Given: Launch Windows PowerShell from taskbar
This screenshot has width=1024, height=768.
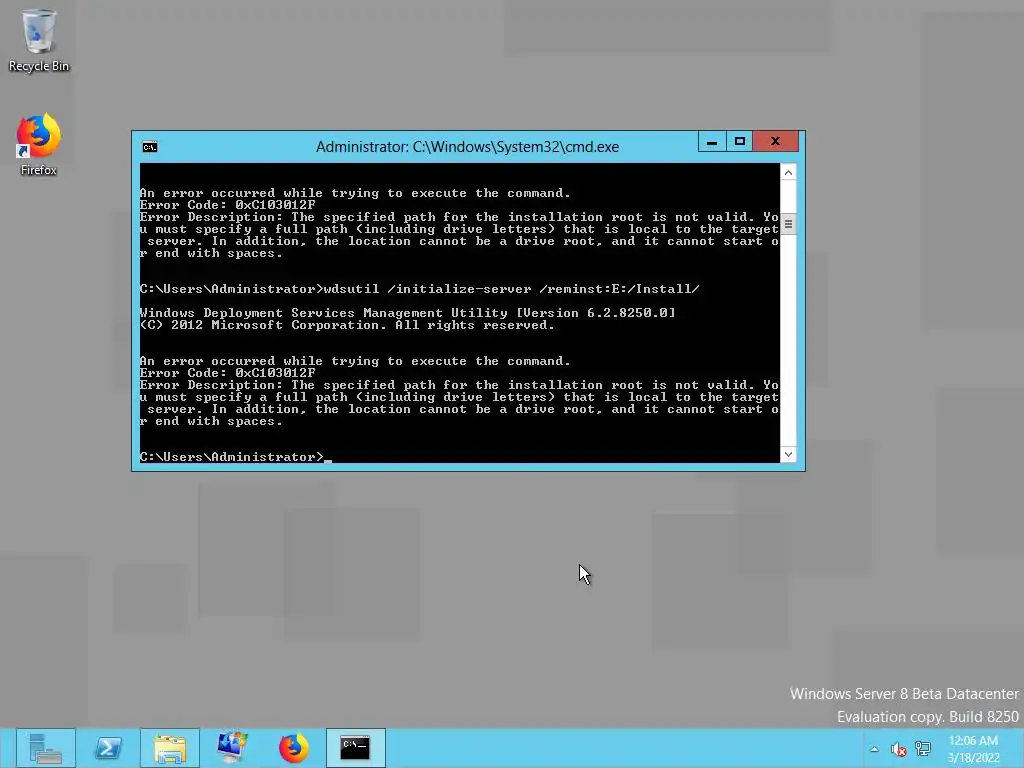Looking at the screenshot, I should [108, 748].
